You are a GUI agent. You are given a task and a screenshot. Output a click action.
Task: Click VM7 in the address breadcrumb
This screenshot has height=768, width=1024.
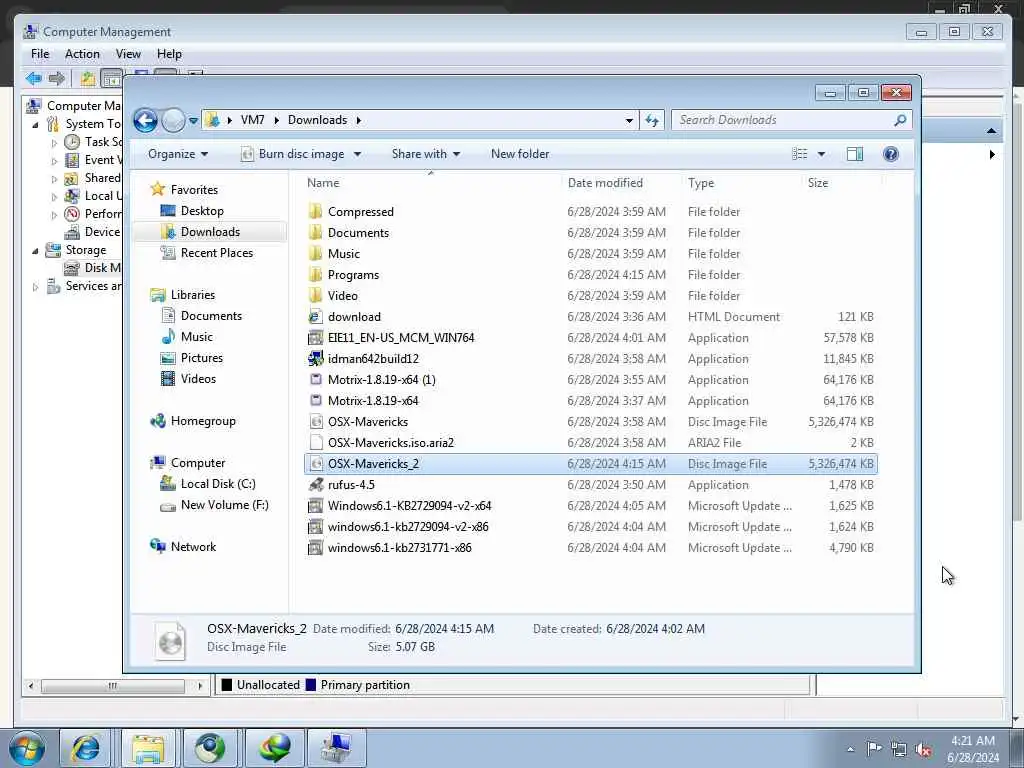click(x=252, y=120)
